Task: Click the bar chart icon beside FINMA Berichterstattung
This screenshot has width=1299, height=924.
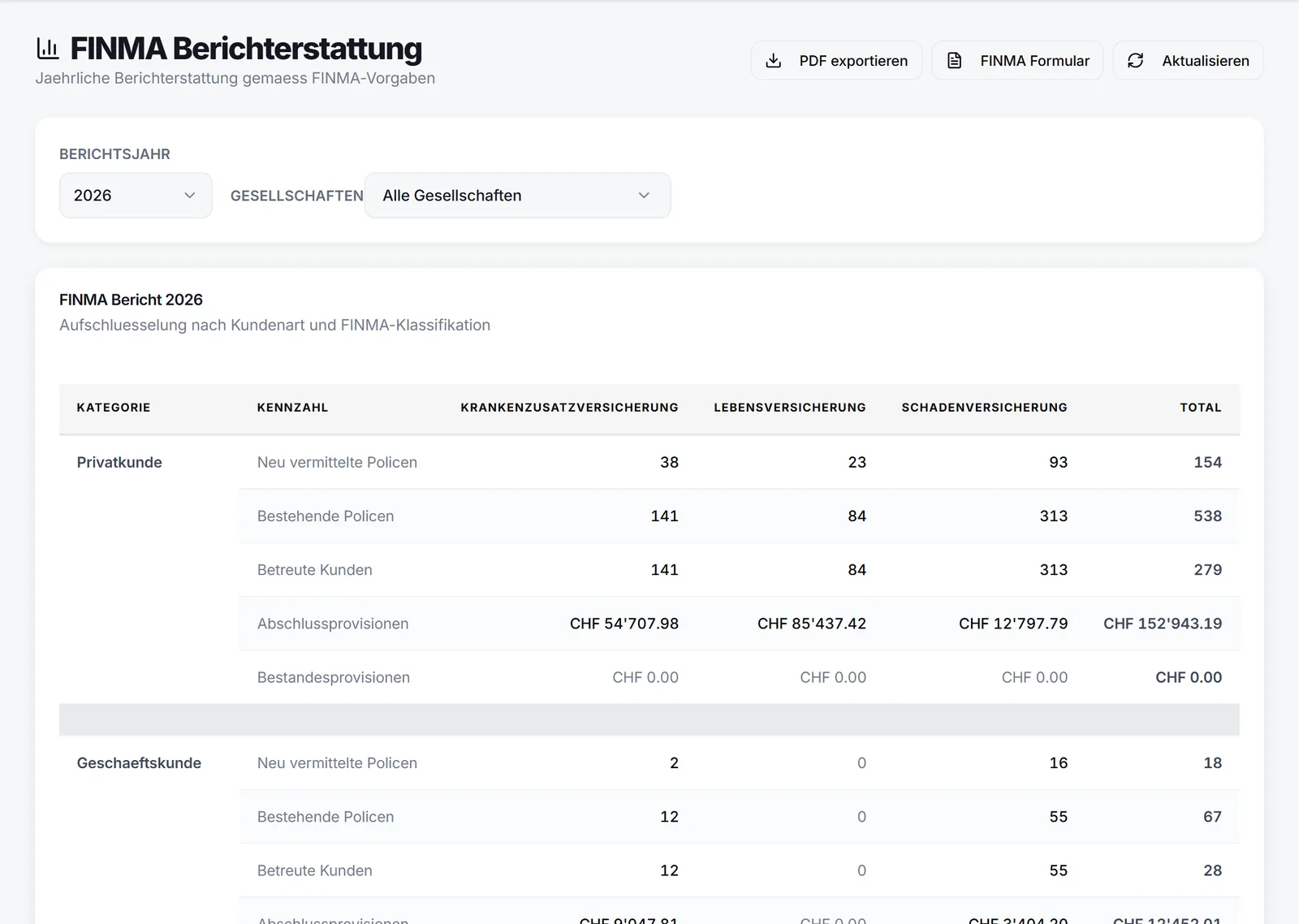Action: (x=48, y=49)
